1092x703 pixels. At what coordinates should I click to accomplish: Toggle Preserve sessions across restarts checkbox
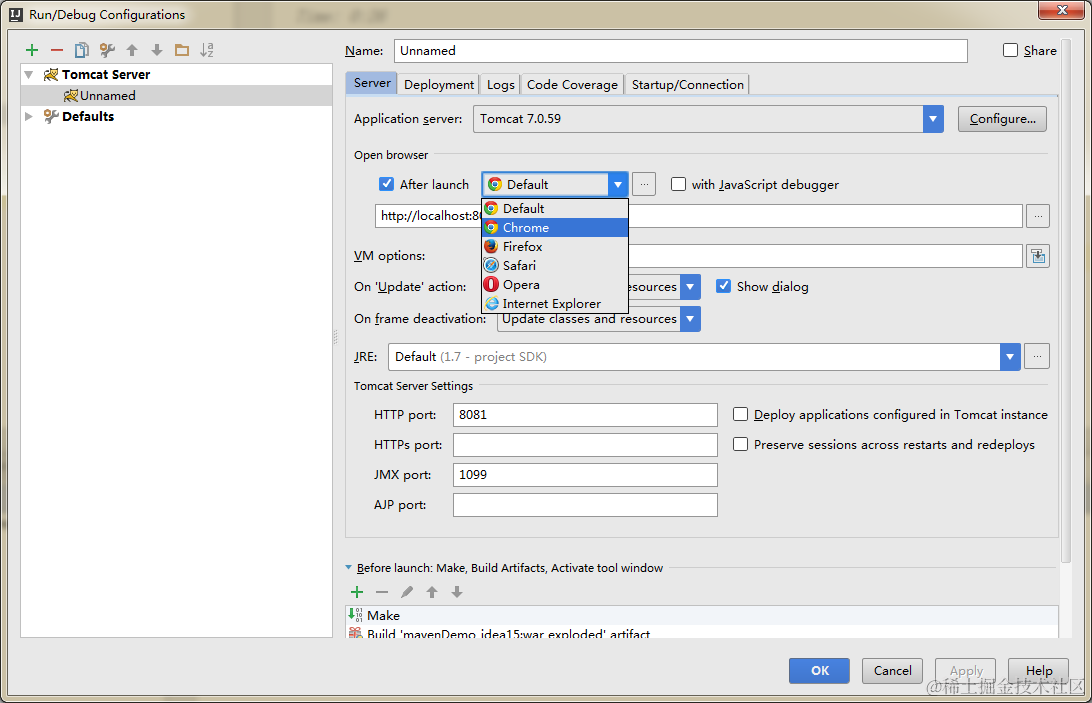click(x=740, y=445)
